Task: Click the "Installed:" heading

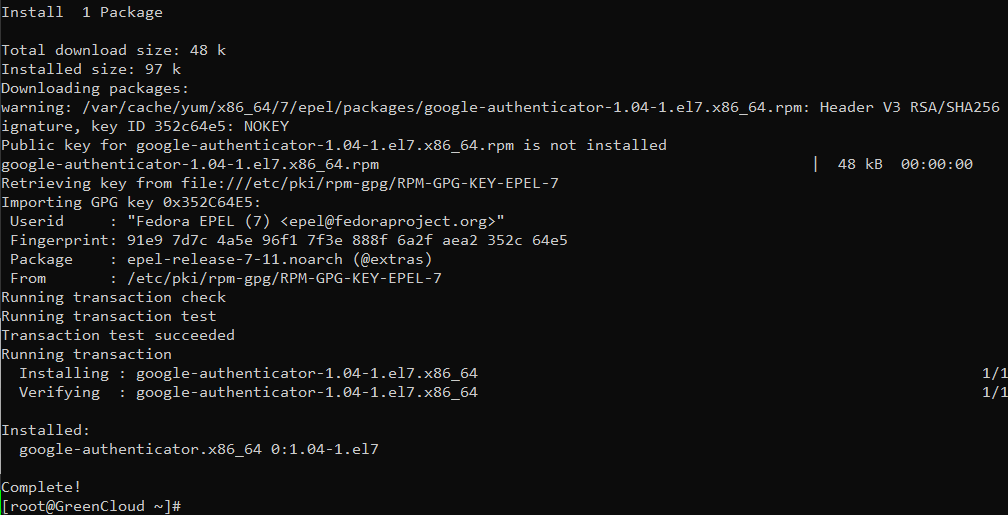Action: point(46,430)
